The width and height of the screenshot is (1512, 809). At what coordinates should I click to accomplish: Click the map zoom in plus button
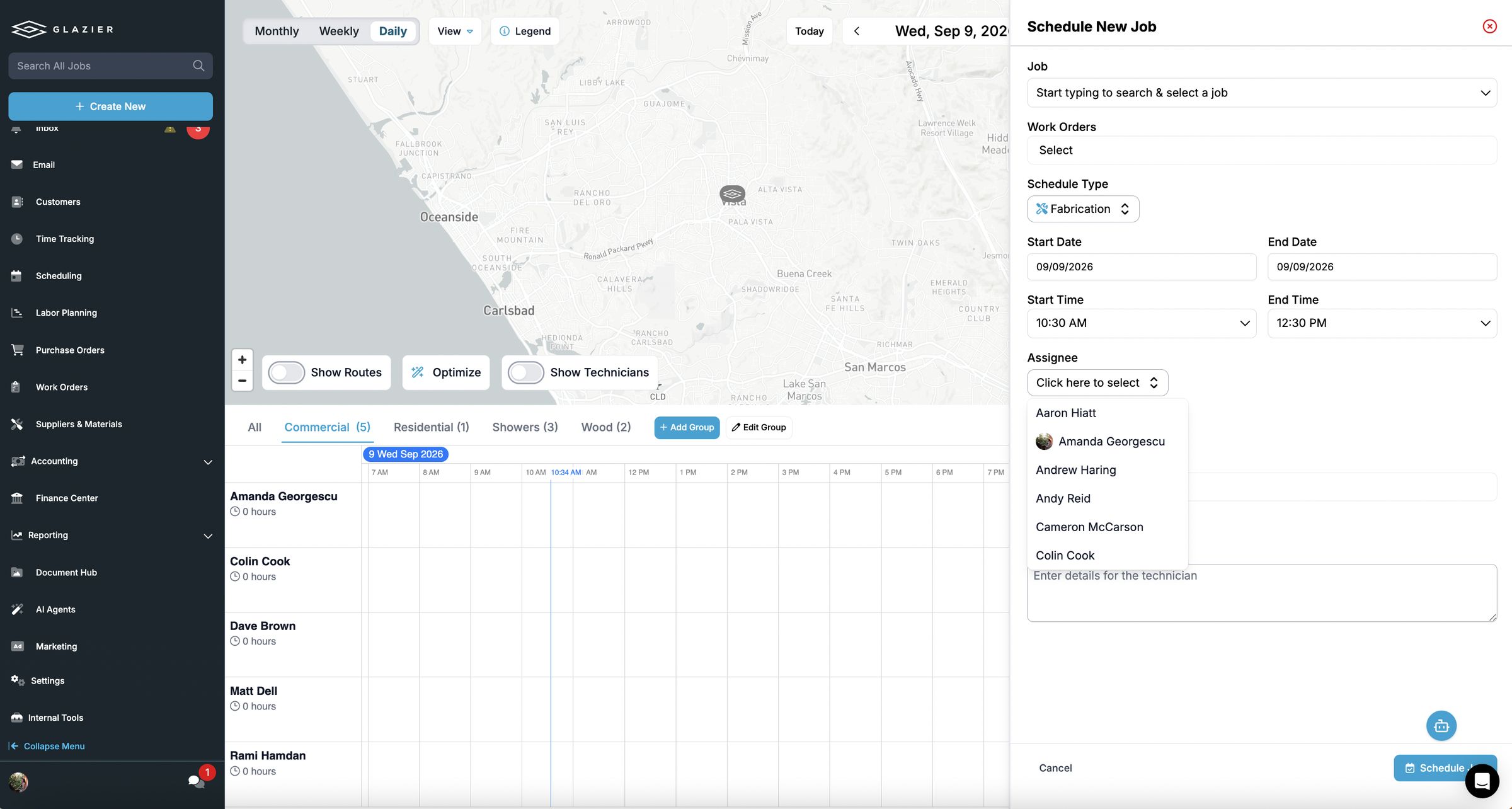[242, 360]
